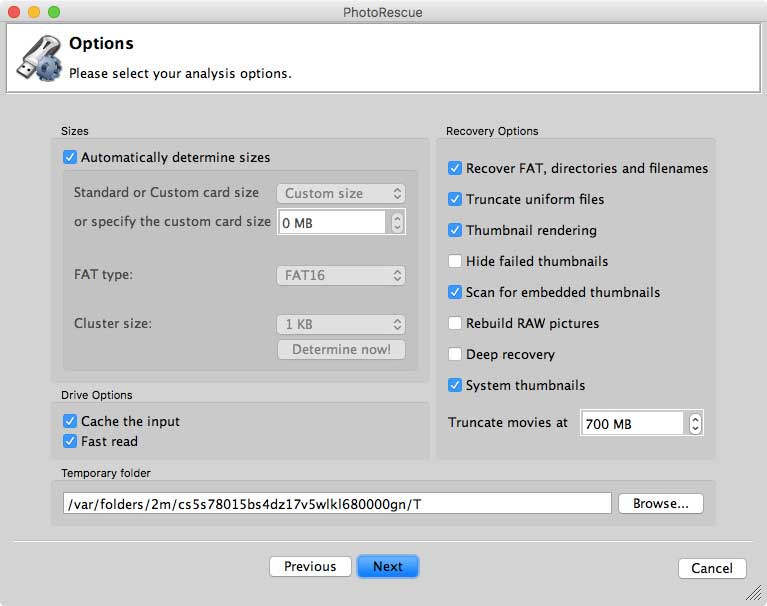
Task: Click the 700 MB truncate movies field
Action: [632, 424]
